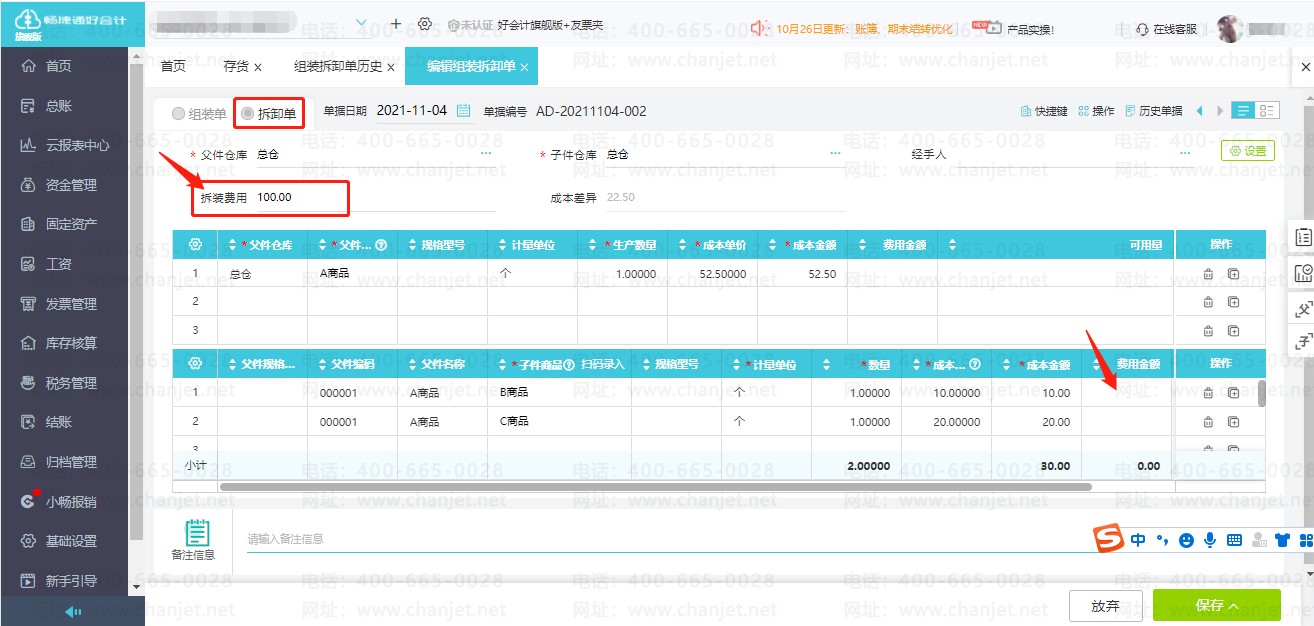
Task: Click plus icon to add new account
Action: pos(396,24)
